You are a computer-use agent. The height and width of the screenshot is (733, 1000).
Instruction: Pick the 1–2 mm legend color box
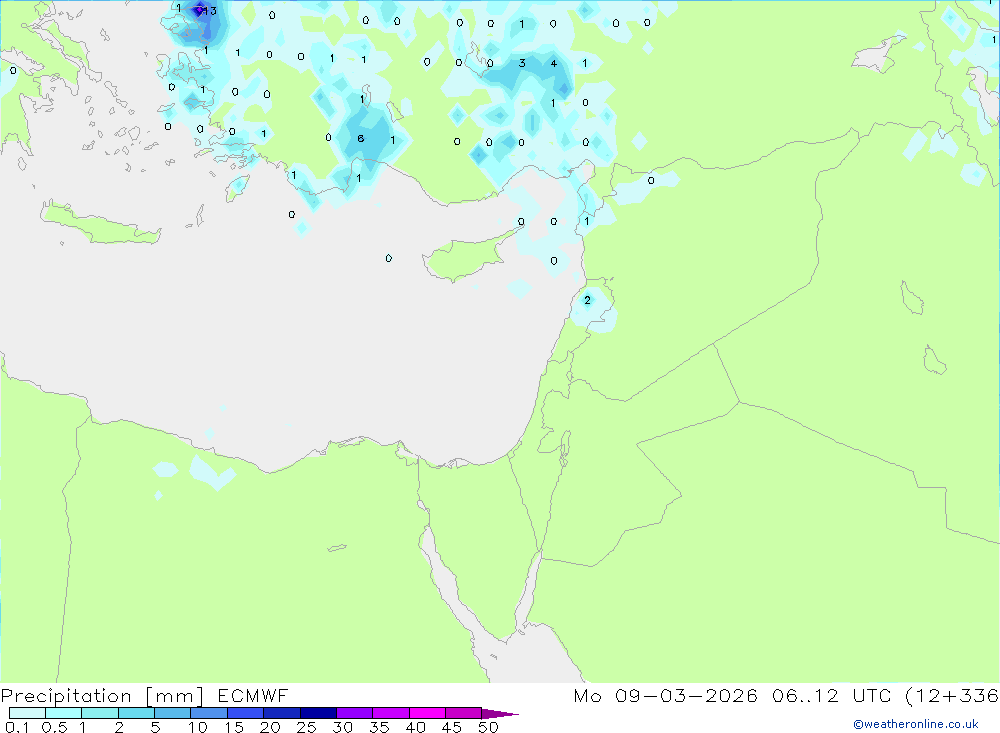pyautogui.click(x=99, y=713)
